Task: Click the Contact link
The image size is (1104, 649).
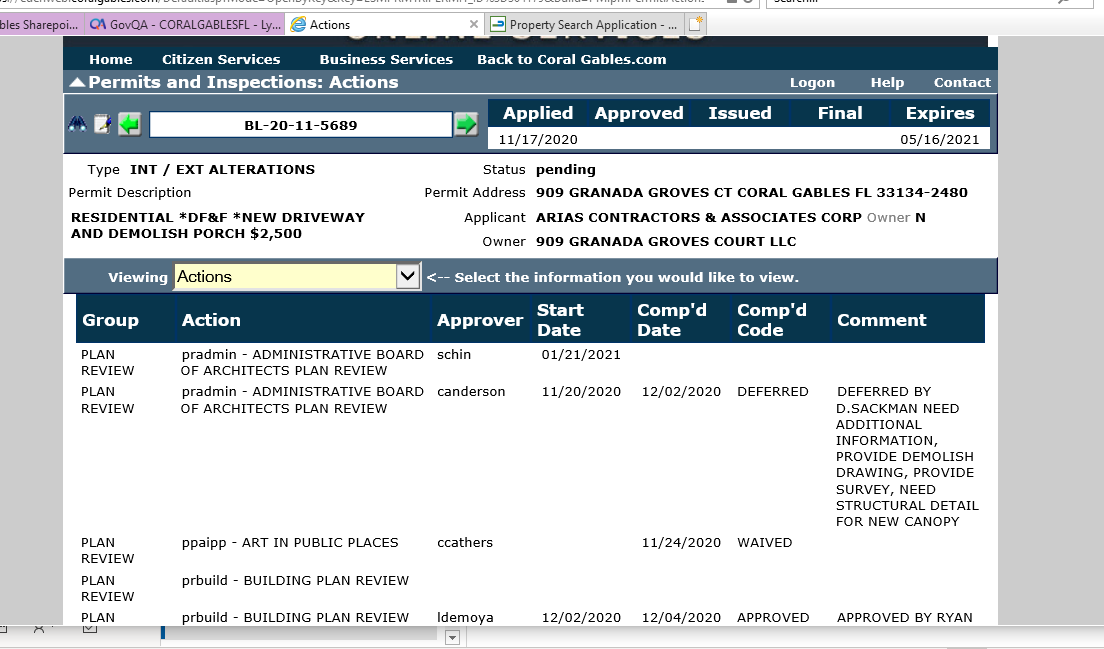Action: coord(962,83)
